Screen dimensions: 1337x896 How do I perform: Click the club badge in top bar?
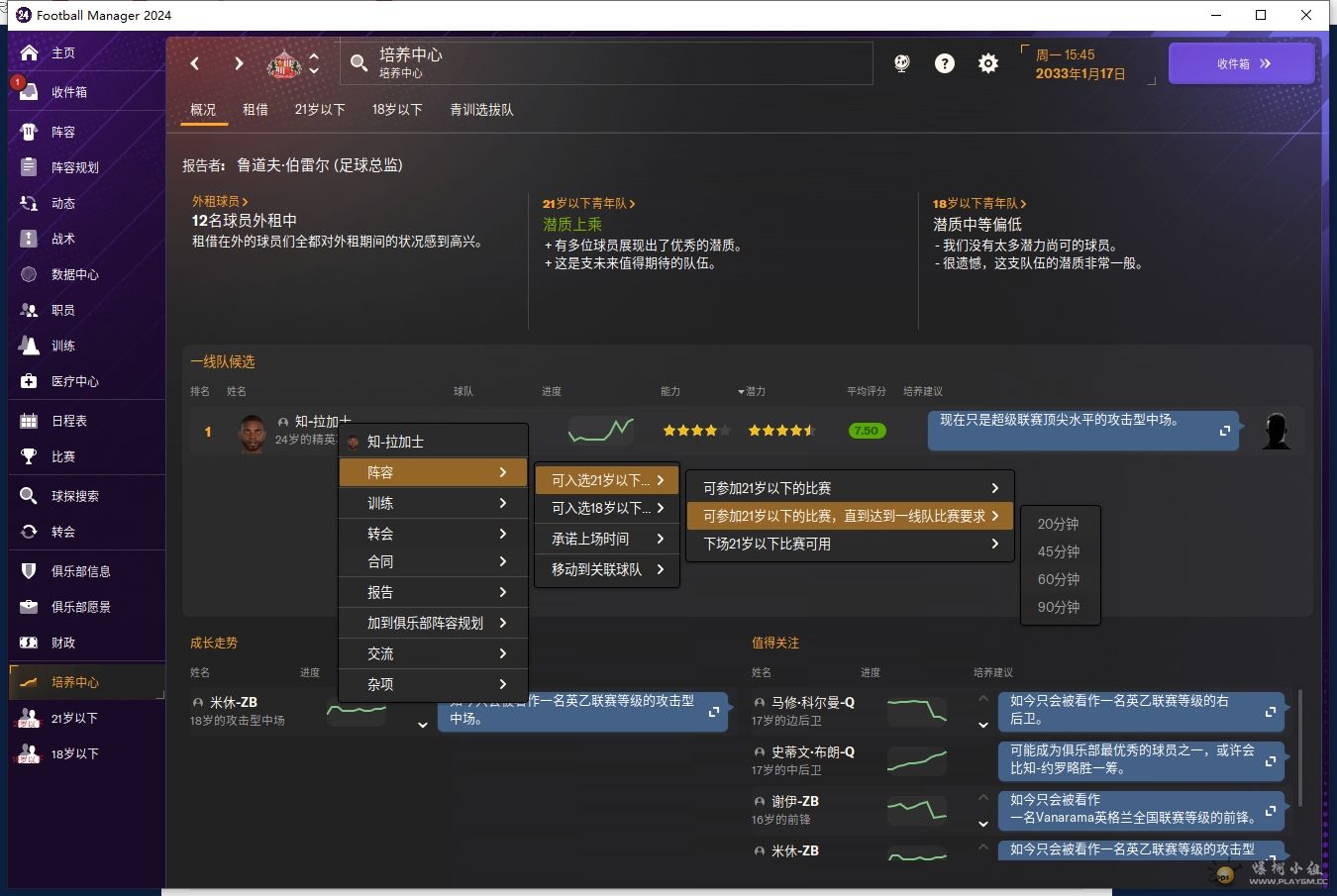(284, 64)
